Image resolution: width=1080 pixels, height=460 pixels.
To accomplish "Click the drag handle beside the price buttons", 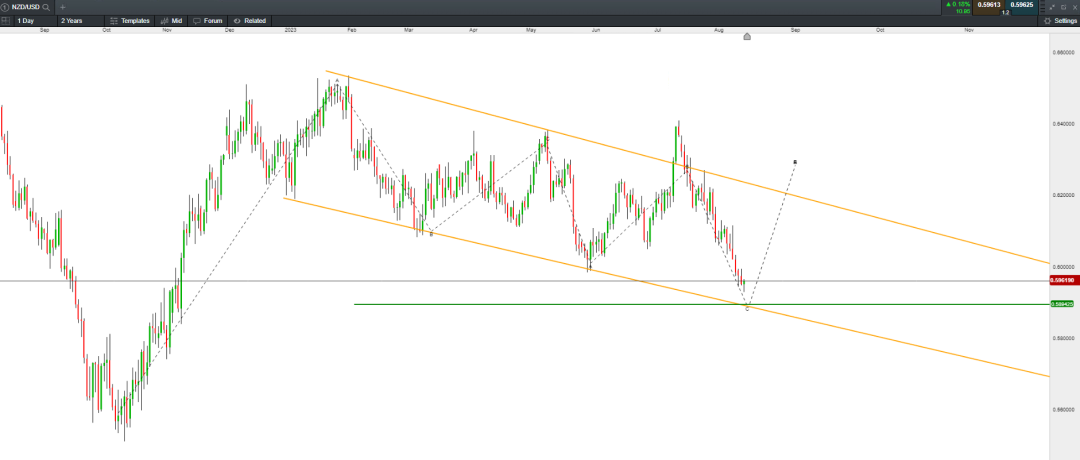I will pyautogui.click(x=1040, y=7).
